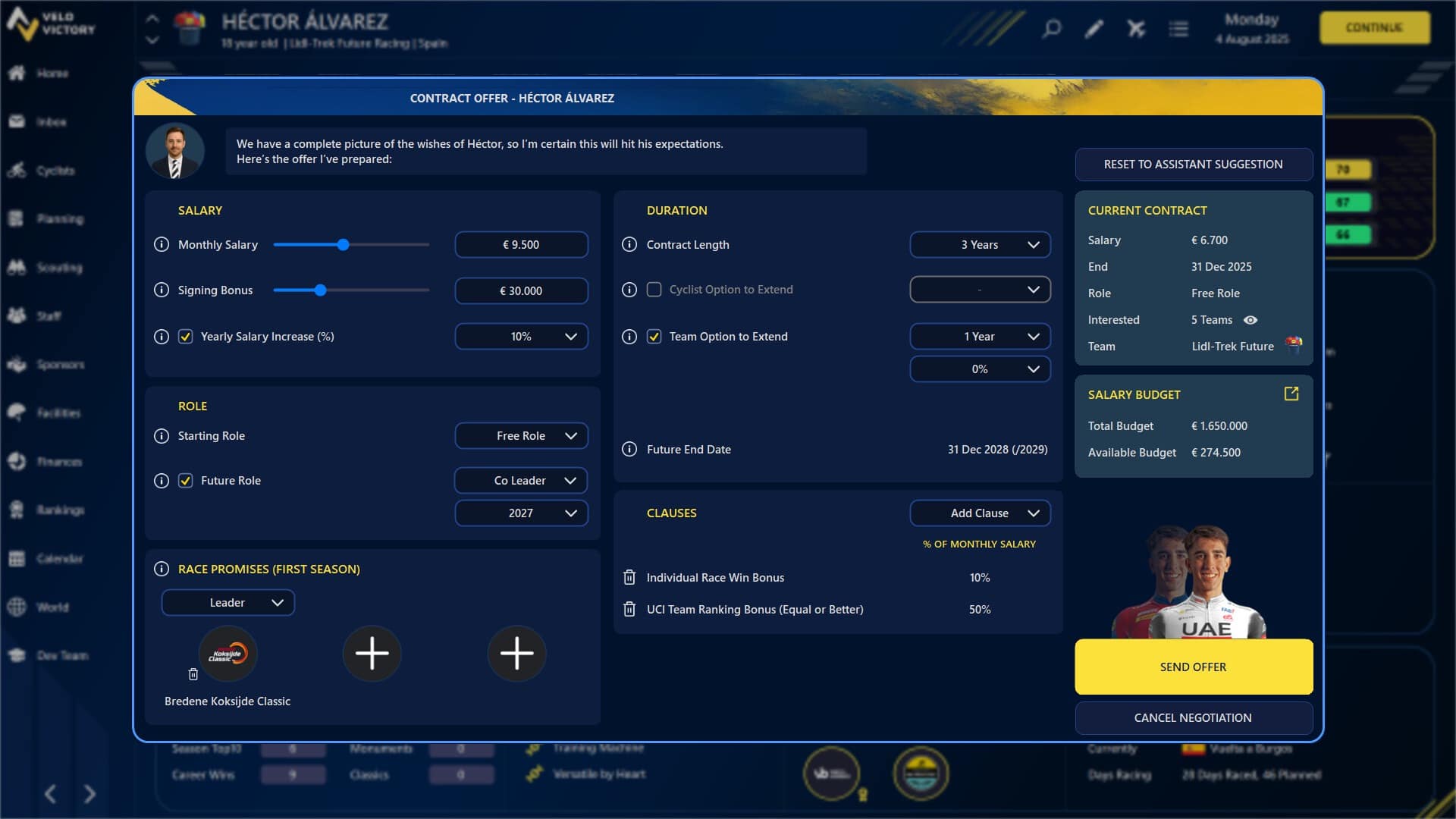Image resolution: width=1456 pixels, height=819 pixels.
Task: Click the info icon next to Monthly Salary
Action: [162, 245]
